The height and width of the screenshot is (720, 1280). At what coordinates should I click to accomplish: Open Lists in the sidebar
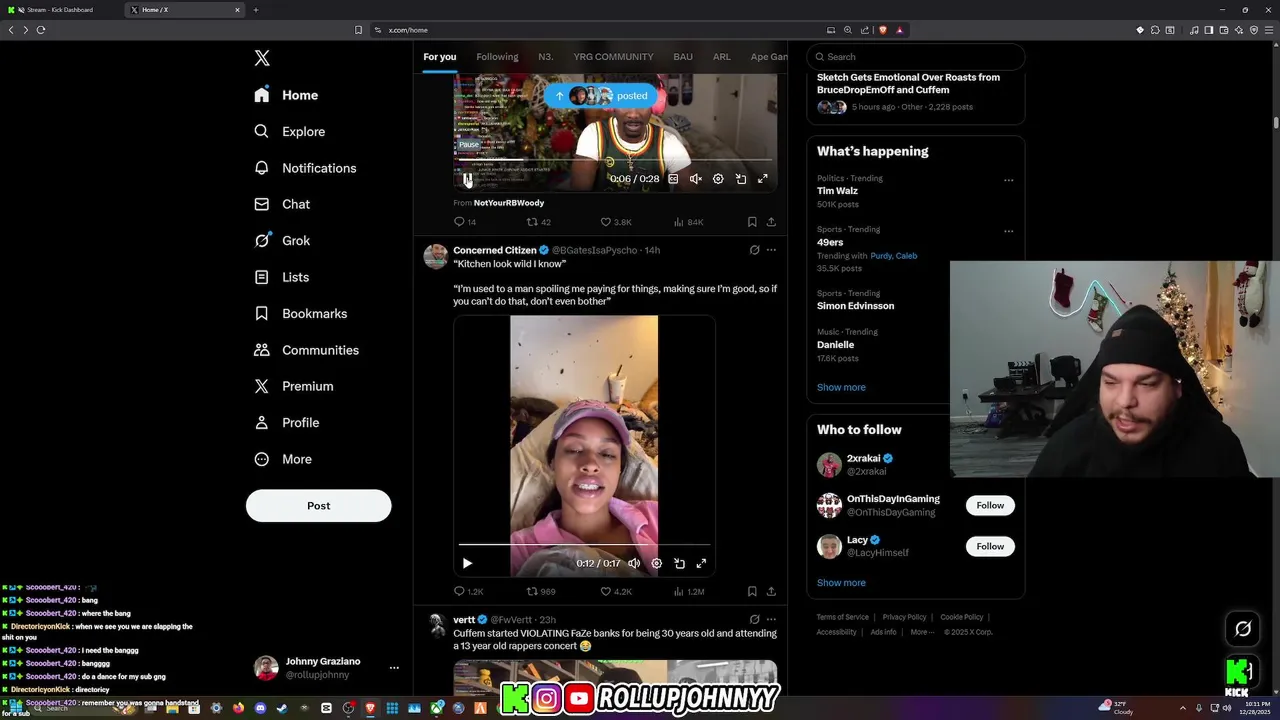pos(281,277)
